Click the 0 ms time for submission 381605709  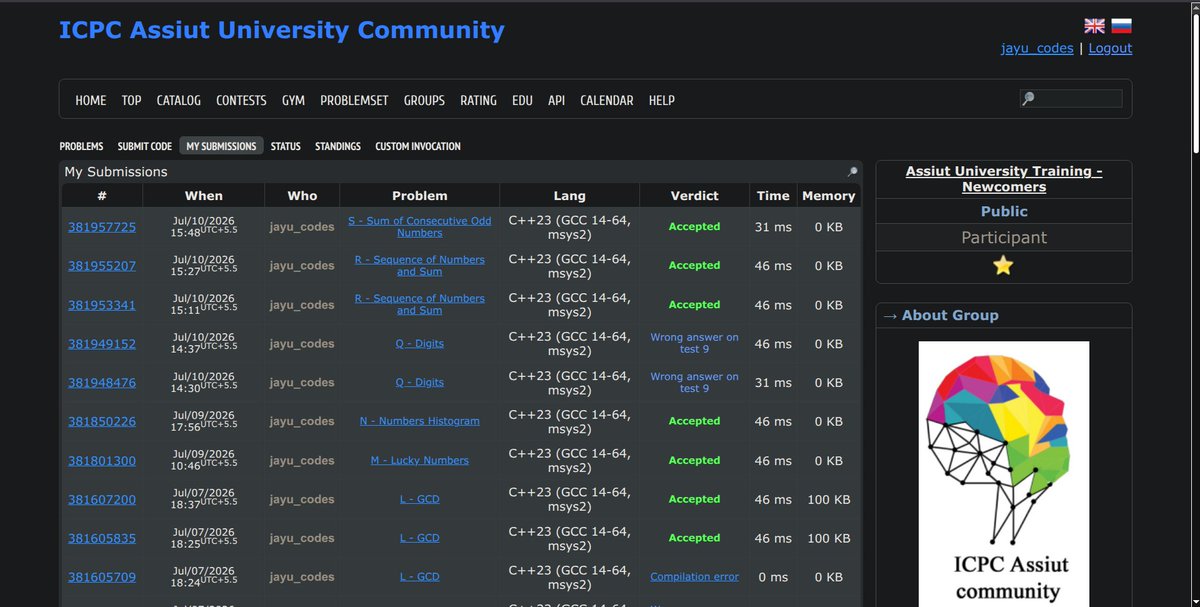(x=773, y=577)
